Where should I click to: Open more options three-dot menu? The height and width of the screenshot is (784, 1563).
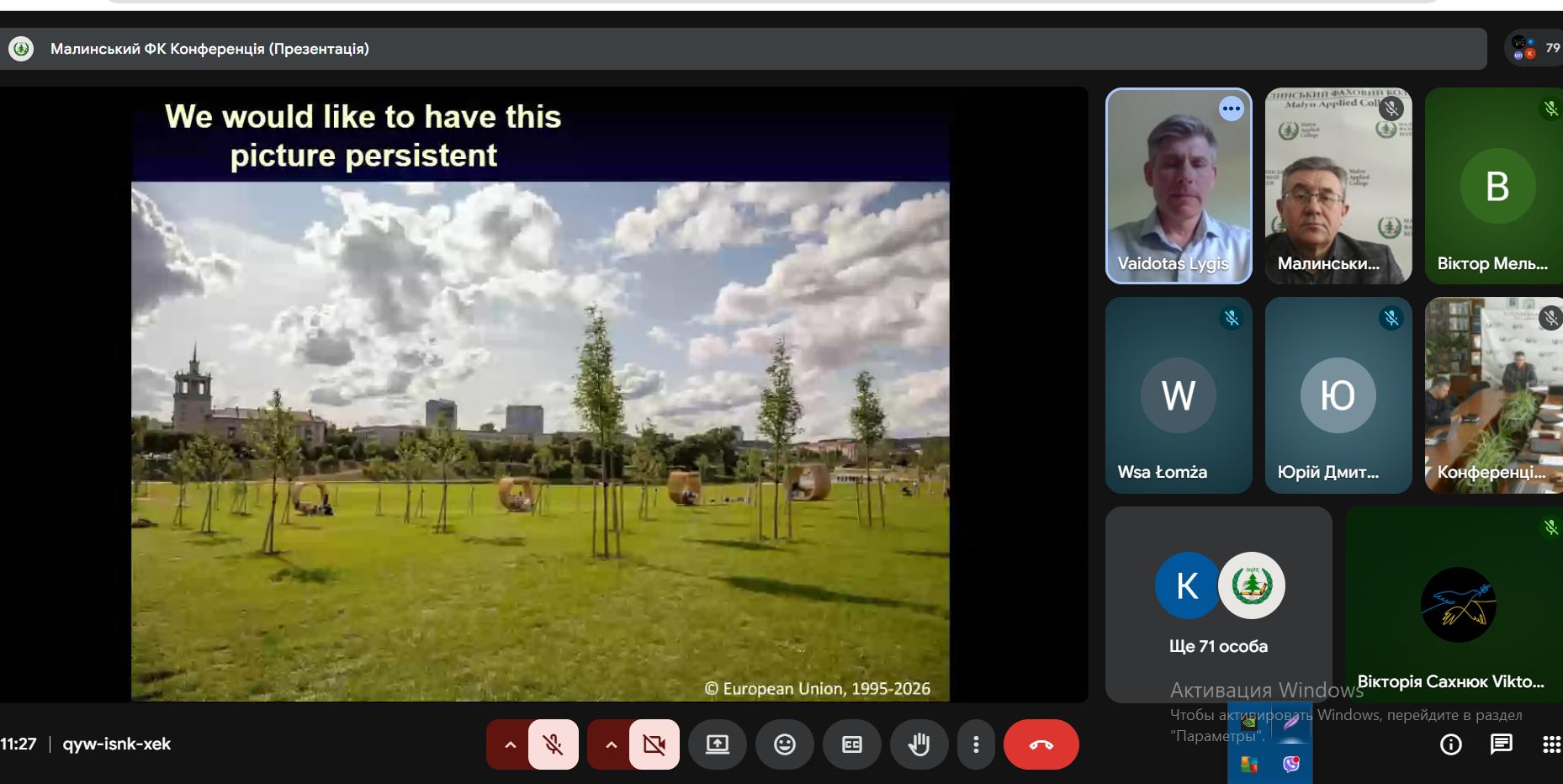tap(976, 744)
